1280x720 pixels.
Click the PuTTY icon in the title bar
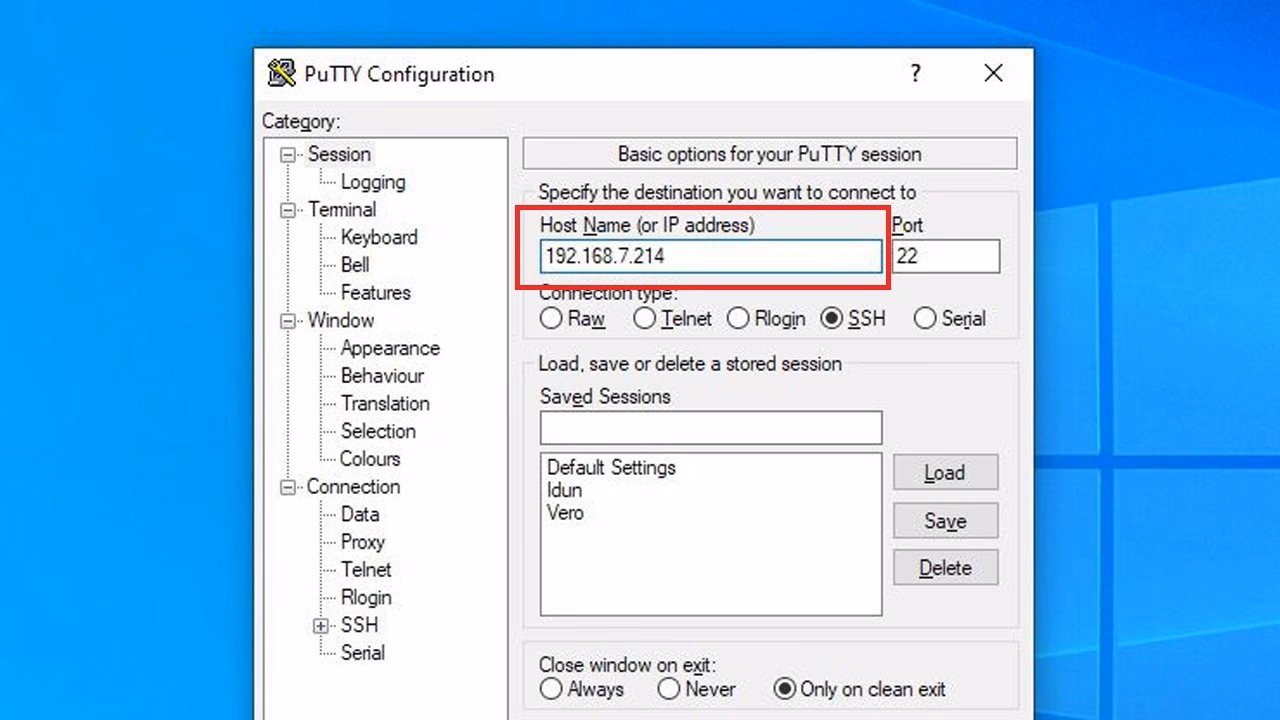pyautogui.click(x=283, y=73)
